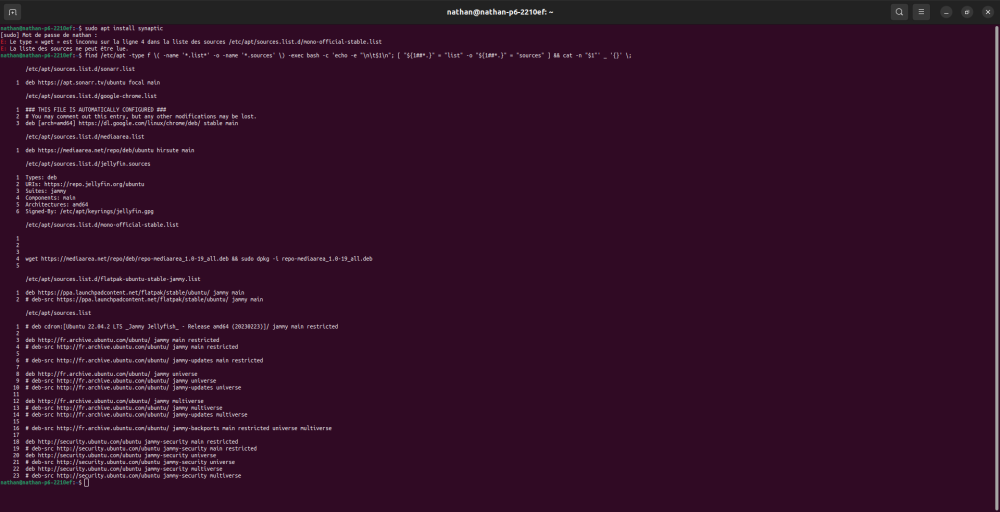Viewport: 1000px width, 512px height.
Task: Minimize the terminal window
Action: tap(946, 12)
